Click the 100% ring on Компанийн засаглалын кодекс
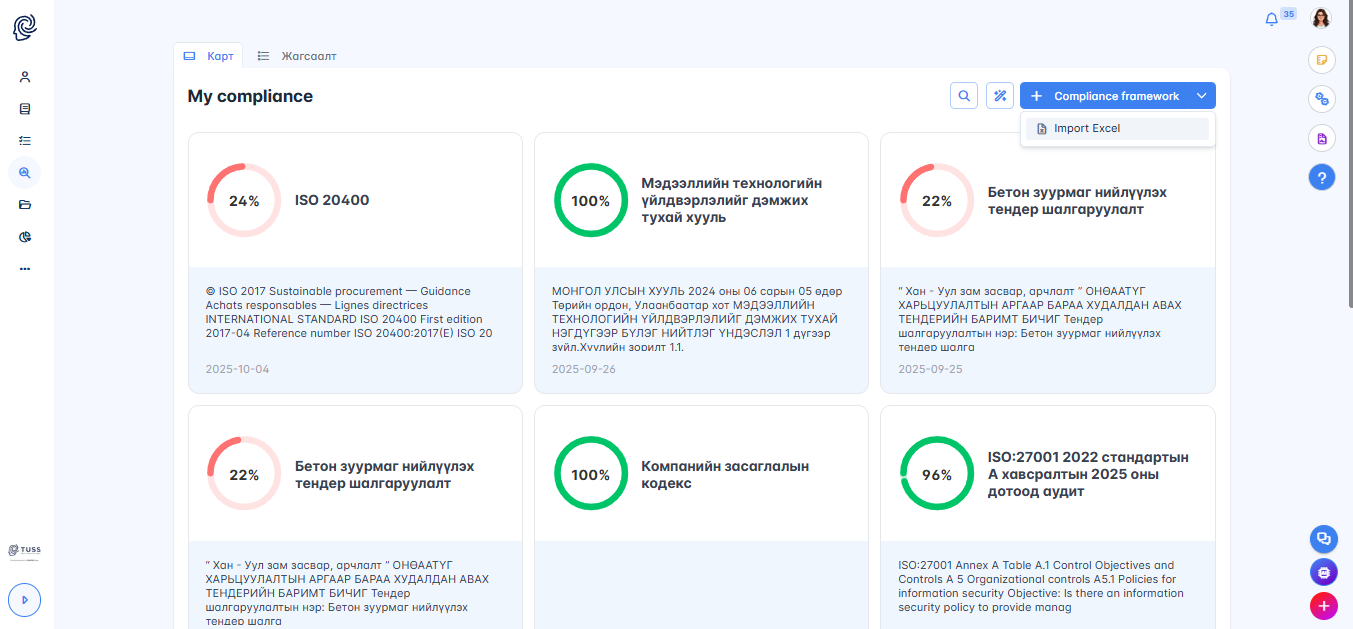 point(591,474)
